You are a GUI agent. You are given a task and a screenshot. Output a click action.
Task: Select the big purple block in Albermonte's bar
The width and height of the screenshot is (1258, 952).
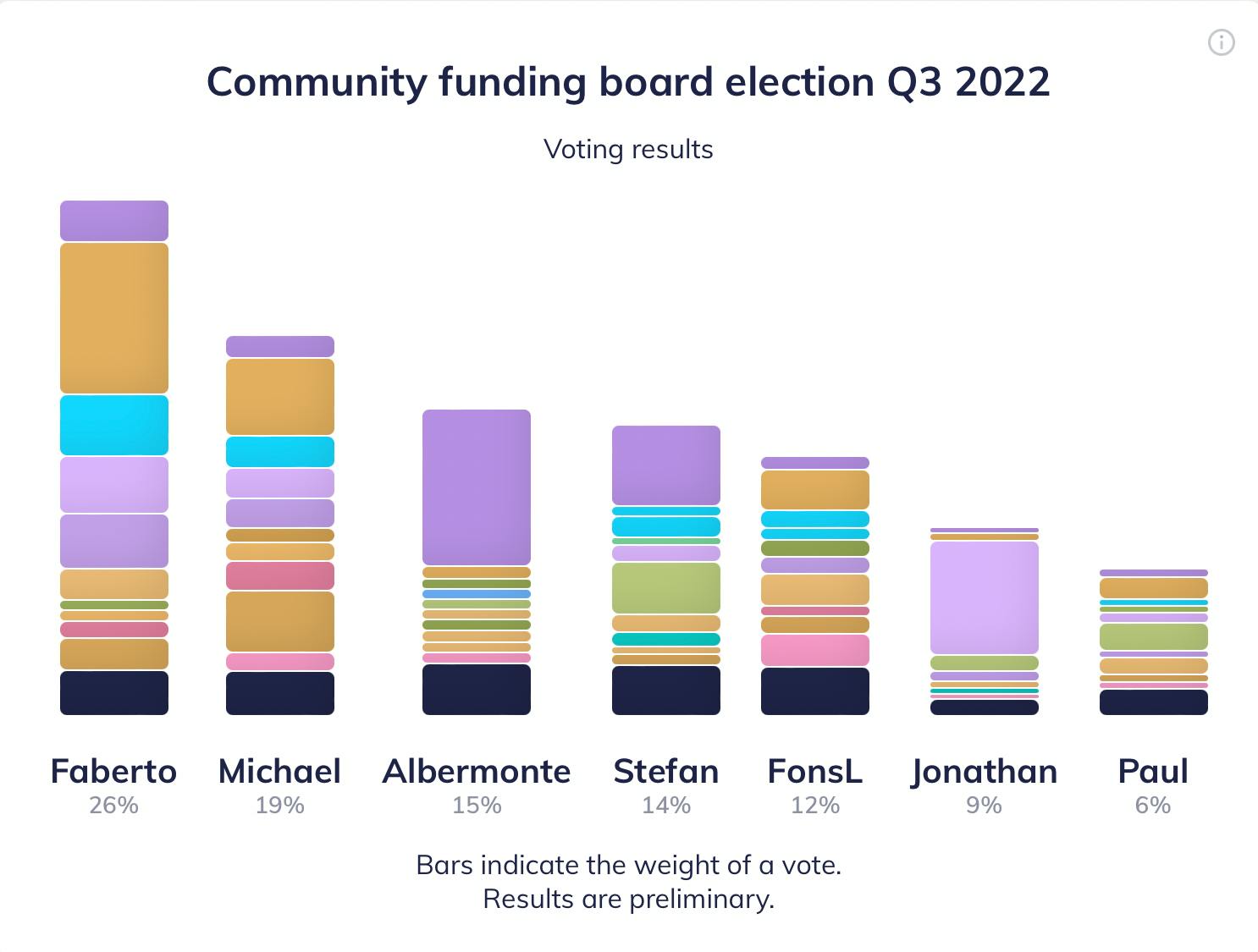pos(477,487)
